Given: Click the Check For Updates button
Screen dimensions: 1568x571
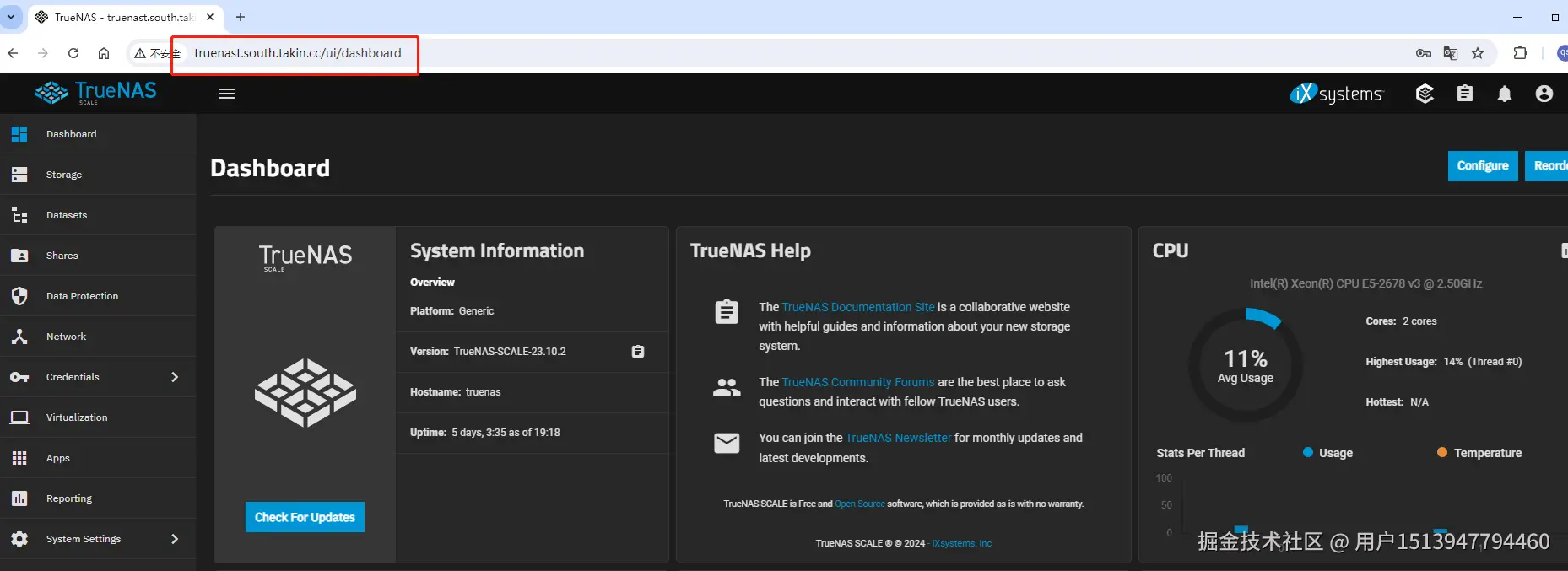Looking at the screenshot, I should [x=305, y=517].
